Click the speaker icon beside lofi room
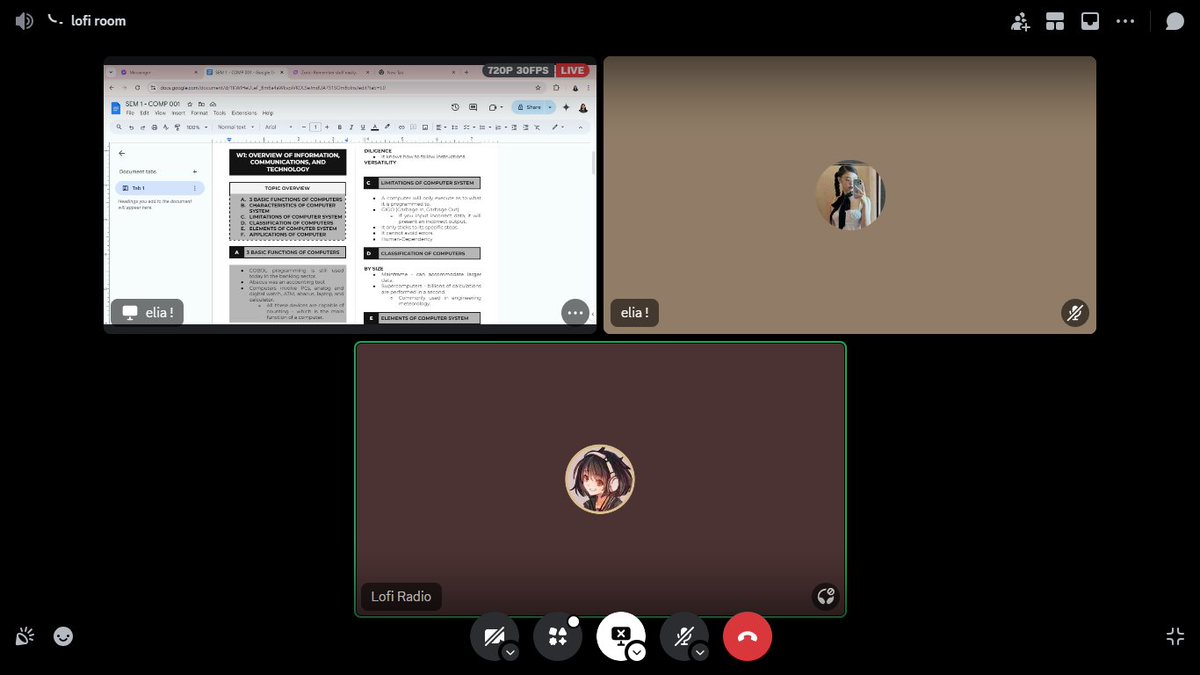 (x=22, y=20)
